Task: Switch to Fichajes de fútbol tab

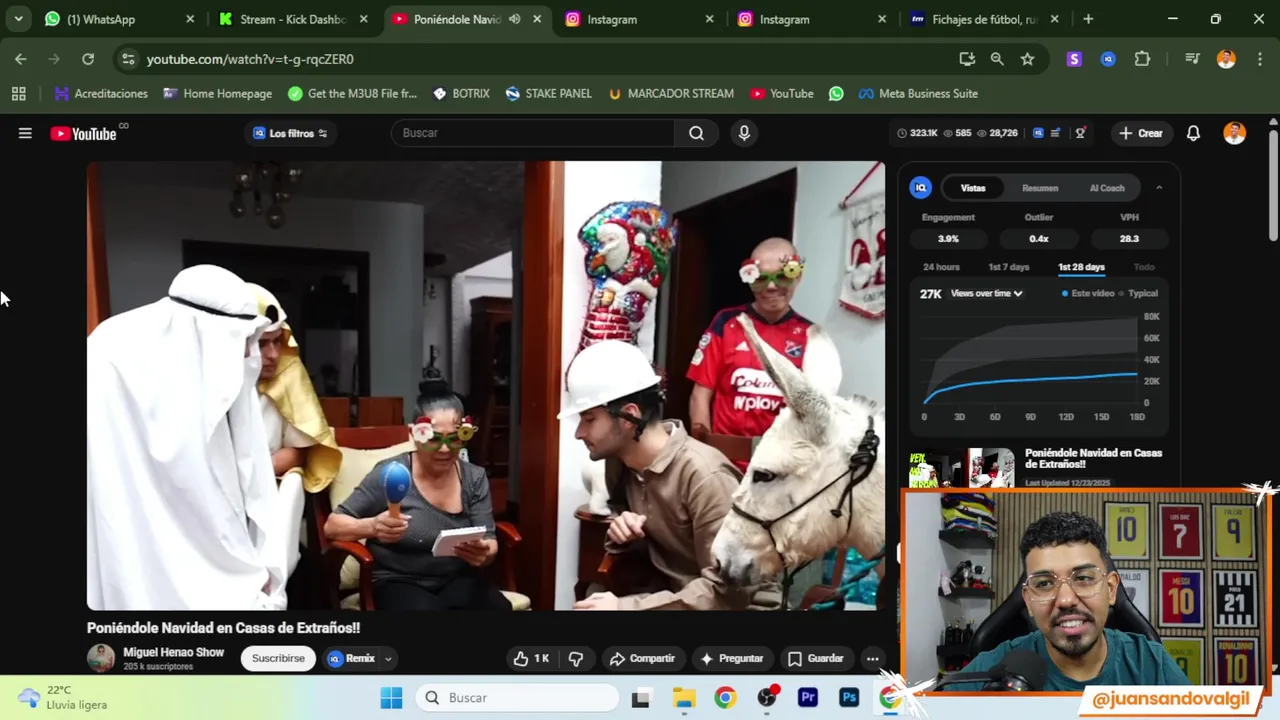Action: pos(985,19)
